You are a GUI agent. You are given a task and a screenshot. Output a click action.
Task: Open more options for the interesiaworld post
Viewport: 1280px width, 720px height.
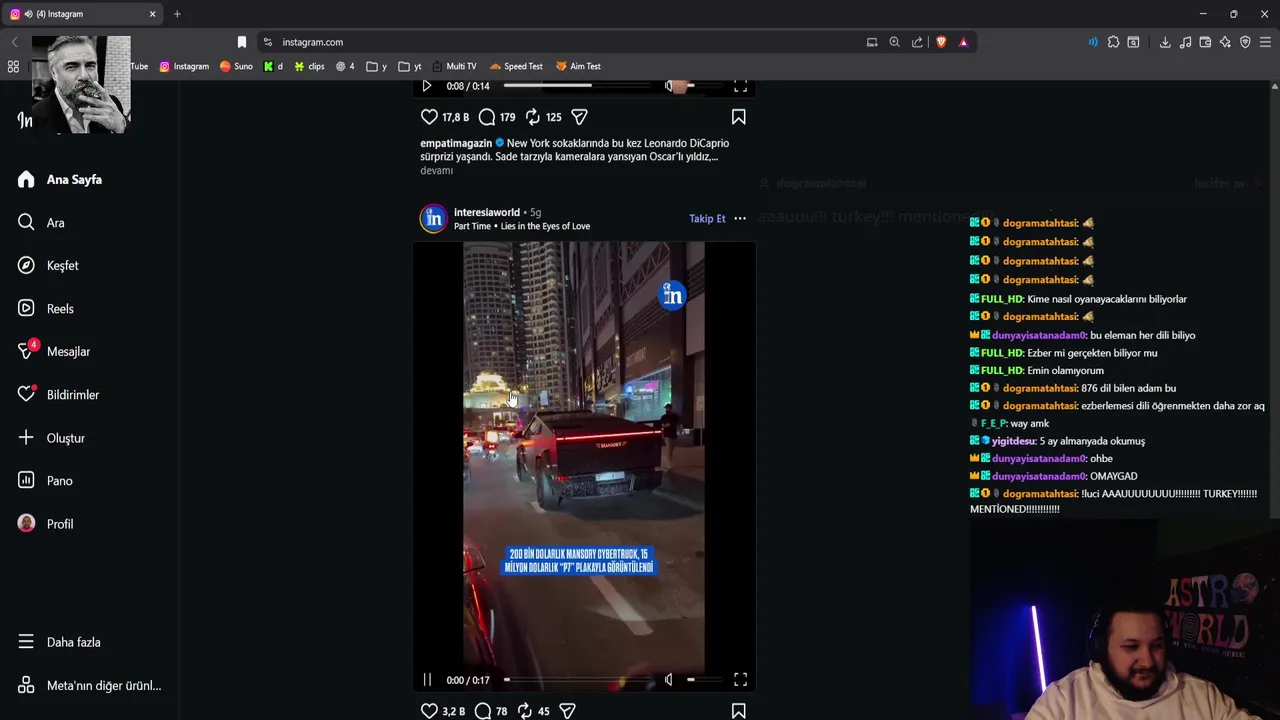point(740,219)
